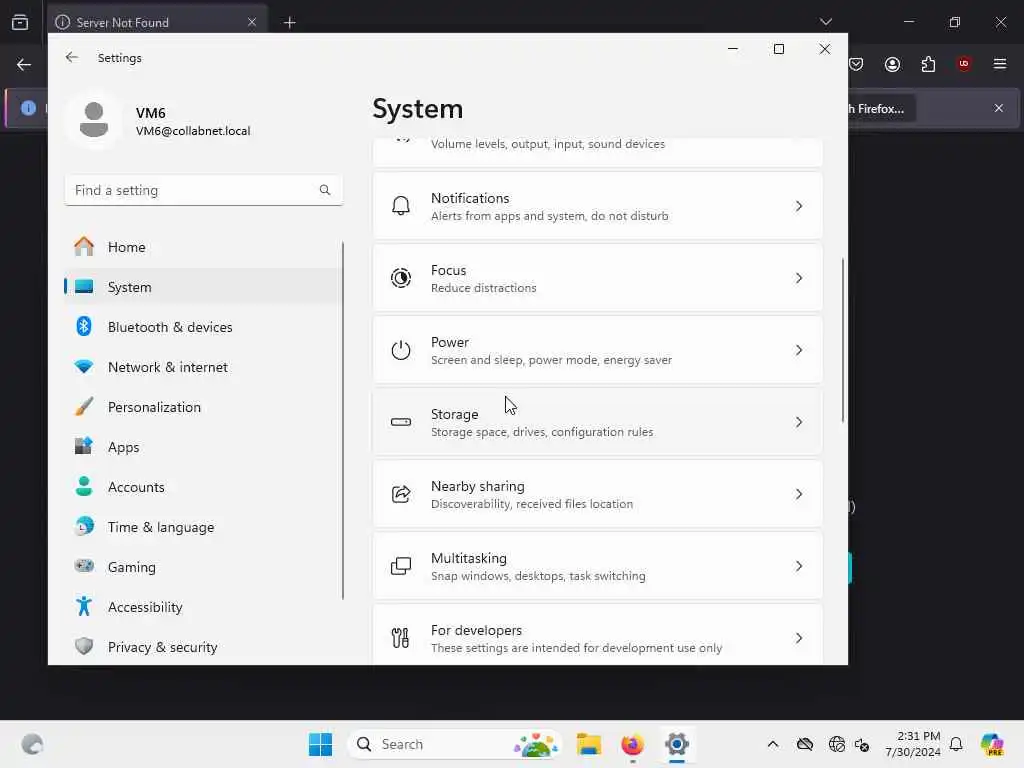Viewport: 1024px width, 768px height.
Task: Expand the Storage row chevron
Action: coord(799,422)
